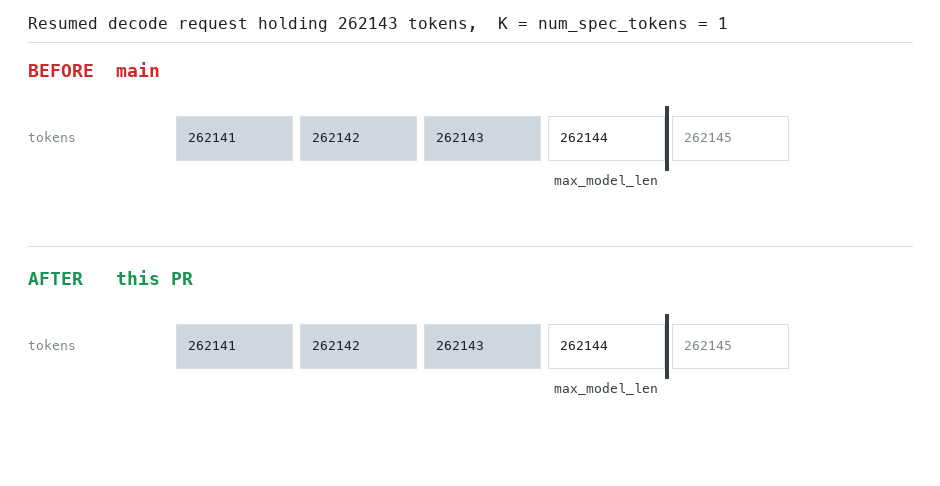Click token cell 262141 in BEFORE row
This screenshot has height=486, width=940.
coord(234,138)
